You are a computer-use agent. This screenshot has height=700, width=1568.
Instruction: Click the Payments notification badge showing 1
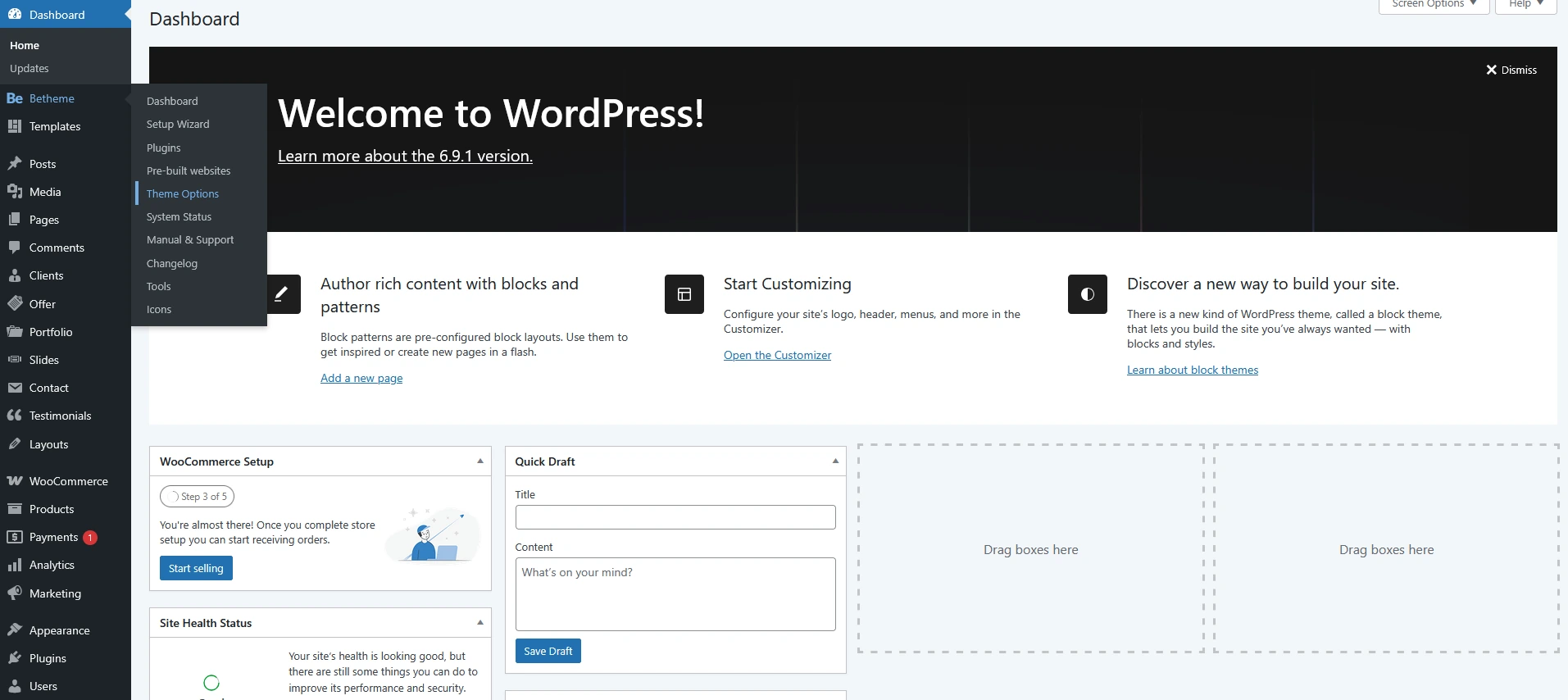tap(90, 538)
